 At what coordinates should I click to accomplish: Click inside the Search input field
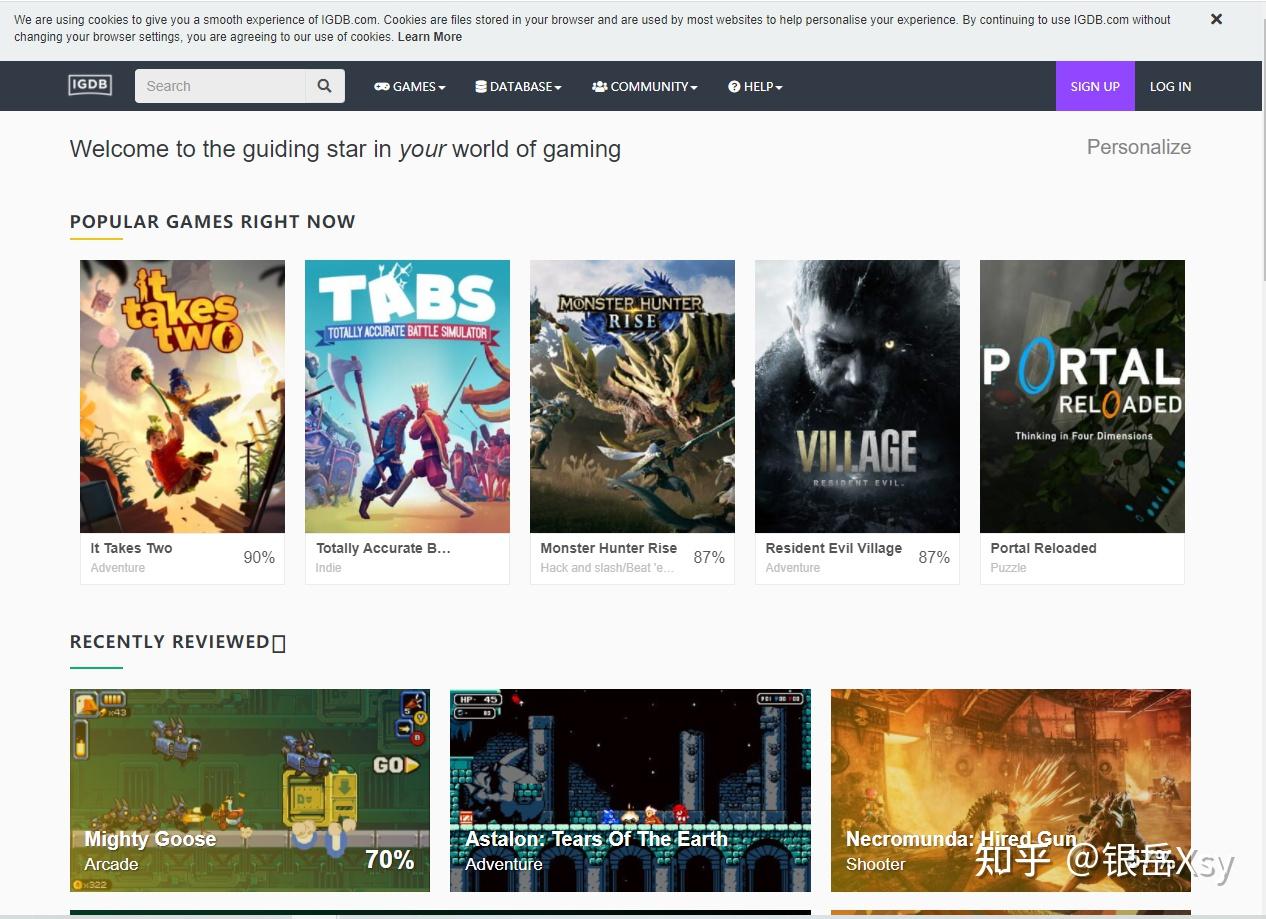tap(220, 86)
